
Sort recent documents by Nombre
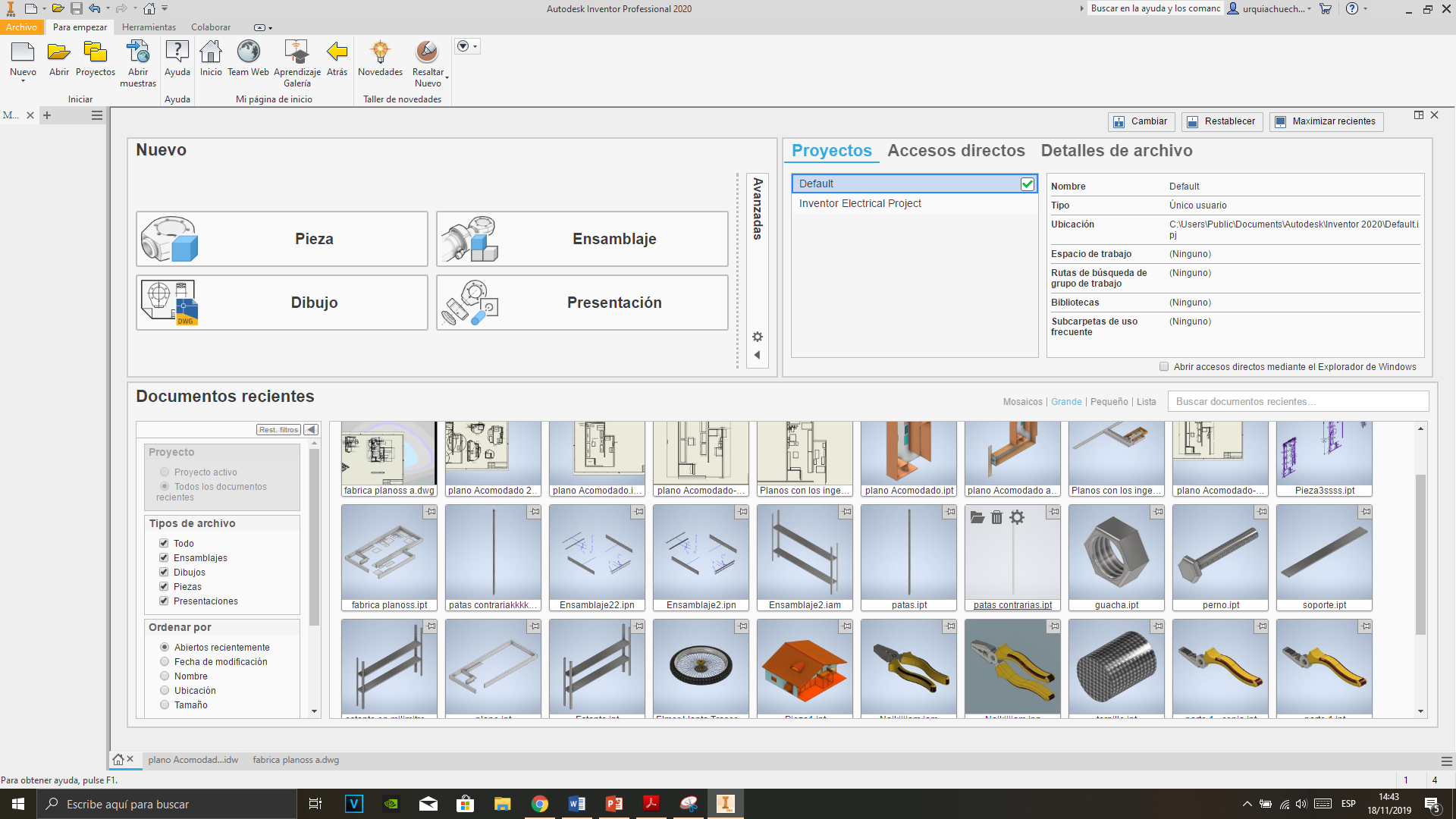165,676
